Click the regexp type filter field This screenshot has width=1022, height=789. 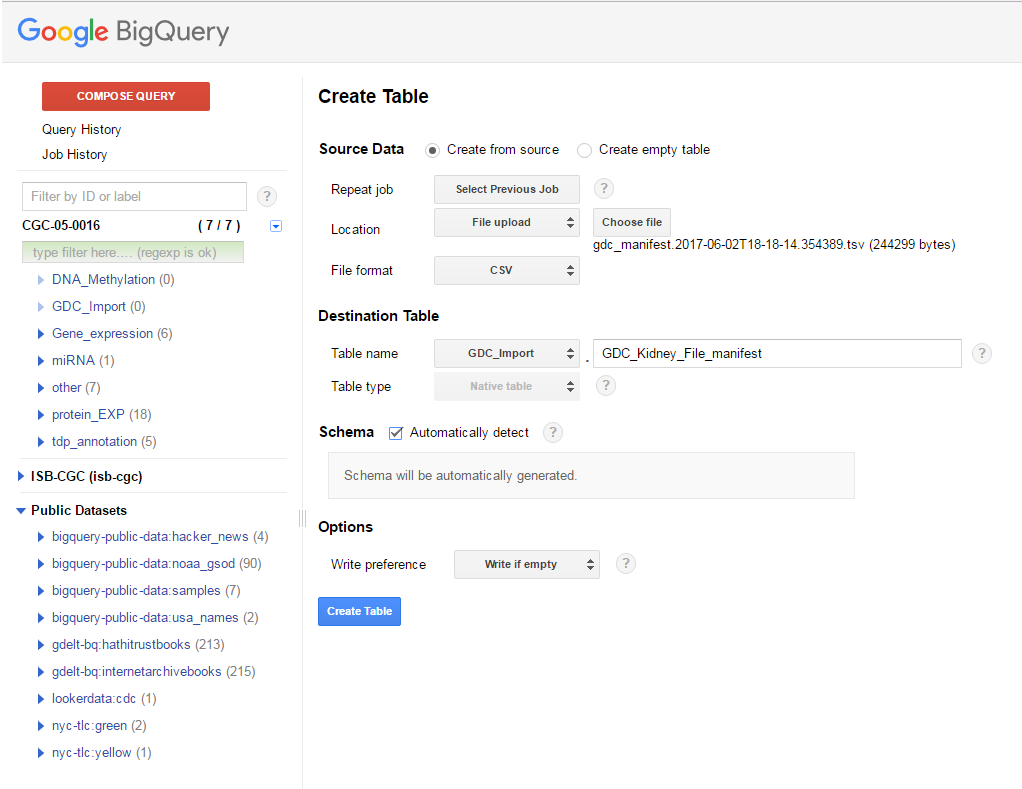tap(133, 252)
